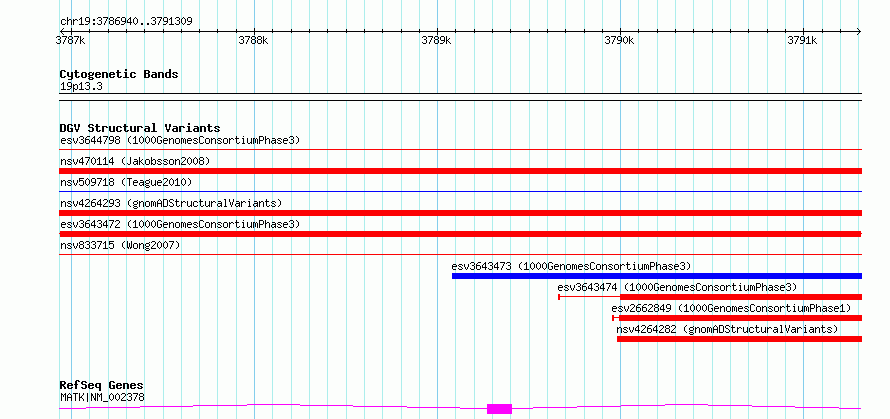Click the thin blue line under nsv509718

(x=460, y=192)
